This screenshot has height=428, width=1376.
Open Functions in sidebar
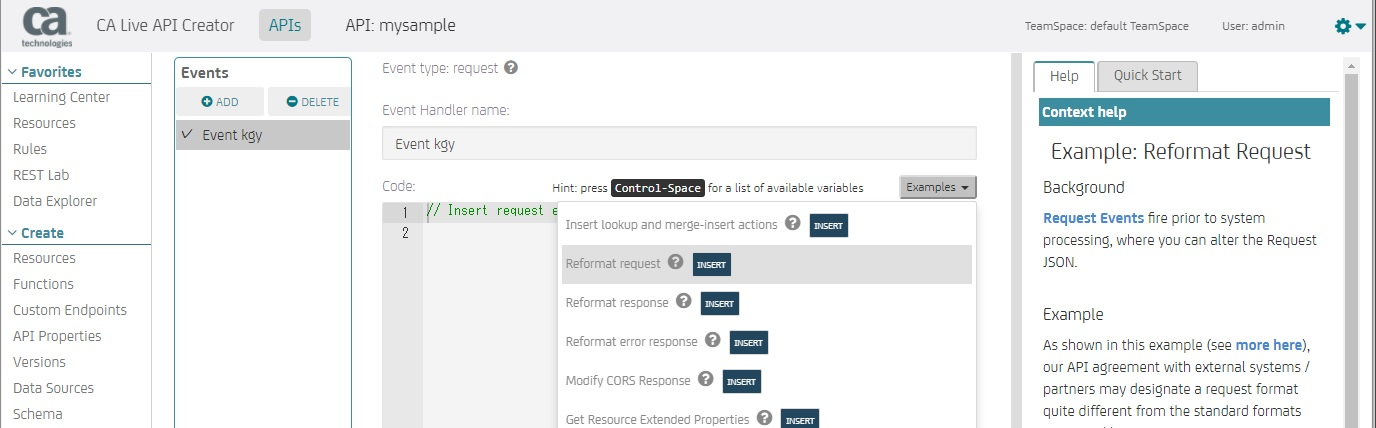coord(43,284)
